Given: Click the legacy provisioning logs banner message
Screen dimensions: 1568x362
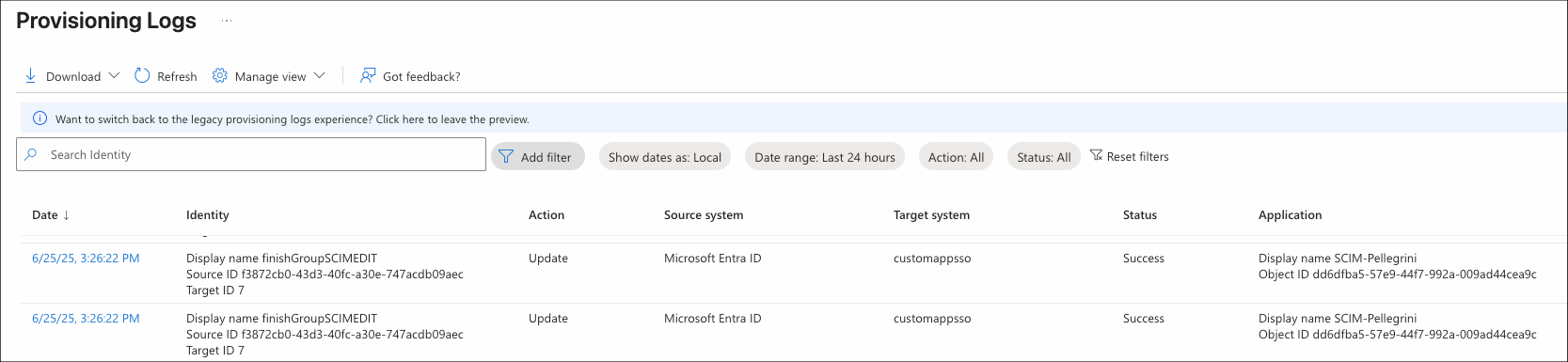Looking at the screenshot, I should (x=293, y=119).
